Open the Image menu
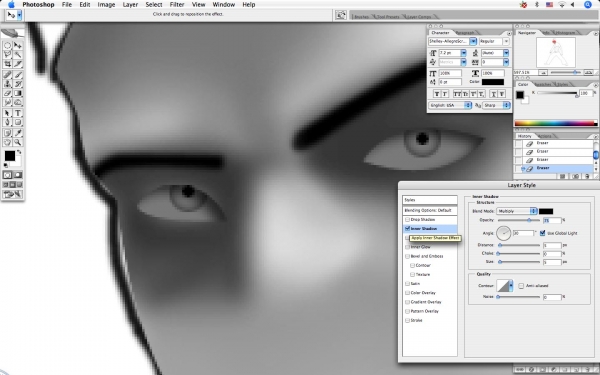 (106, 5)
